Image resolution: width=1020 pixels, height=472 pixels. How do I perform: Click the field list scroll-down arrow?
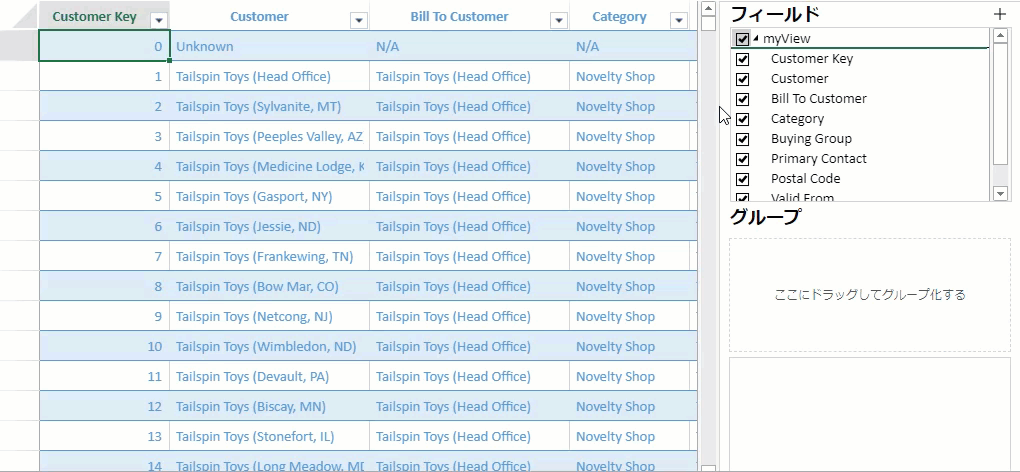point(1000,192)
